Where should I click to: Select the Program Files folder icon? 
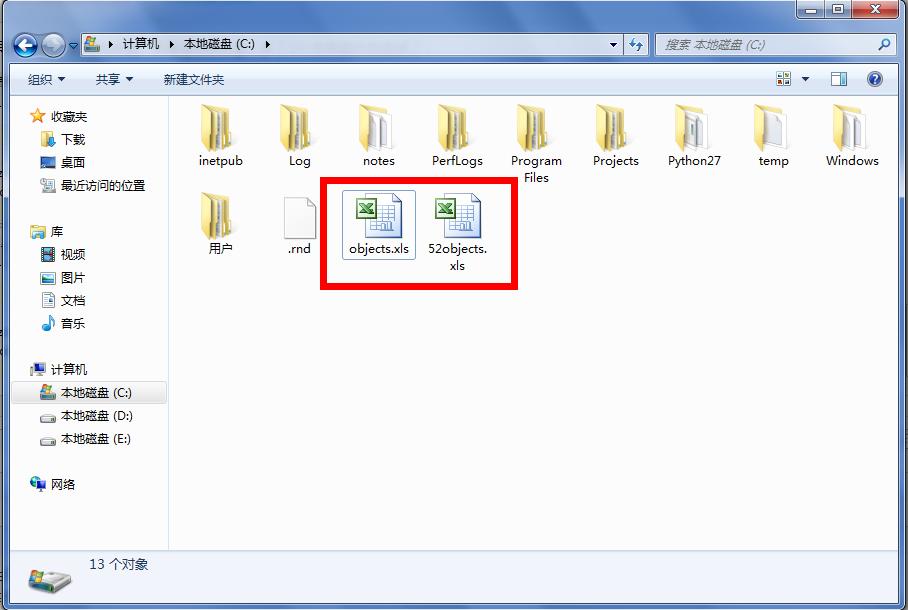click(x=534, y=127)
